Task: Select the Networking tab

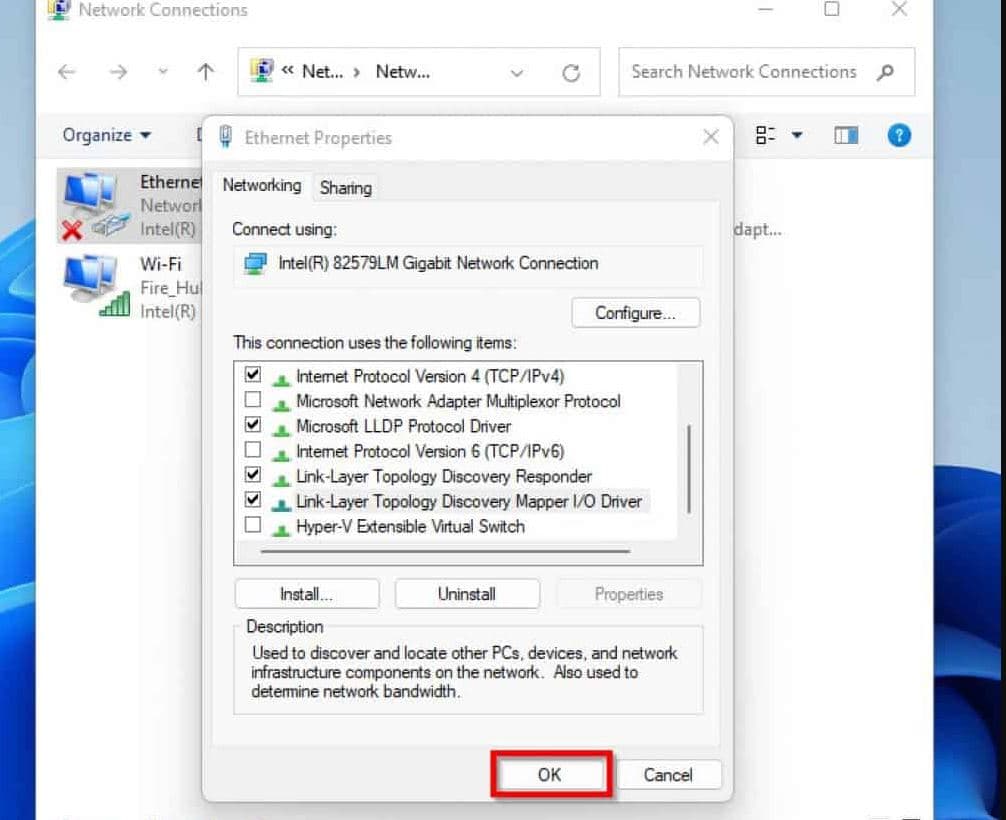Action: point(261,185)
